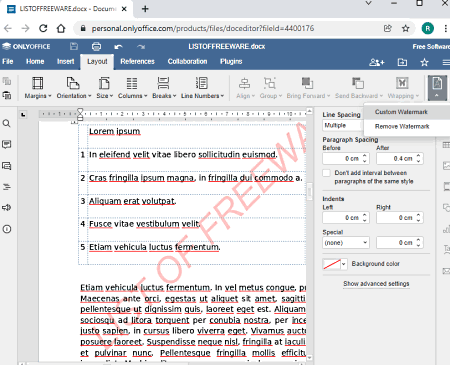Click Bring Forward
The width and height of the screenshot is (450, 365).
click(308, 88)
